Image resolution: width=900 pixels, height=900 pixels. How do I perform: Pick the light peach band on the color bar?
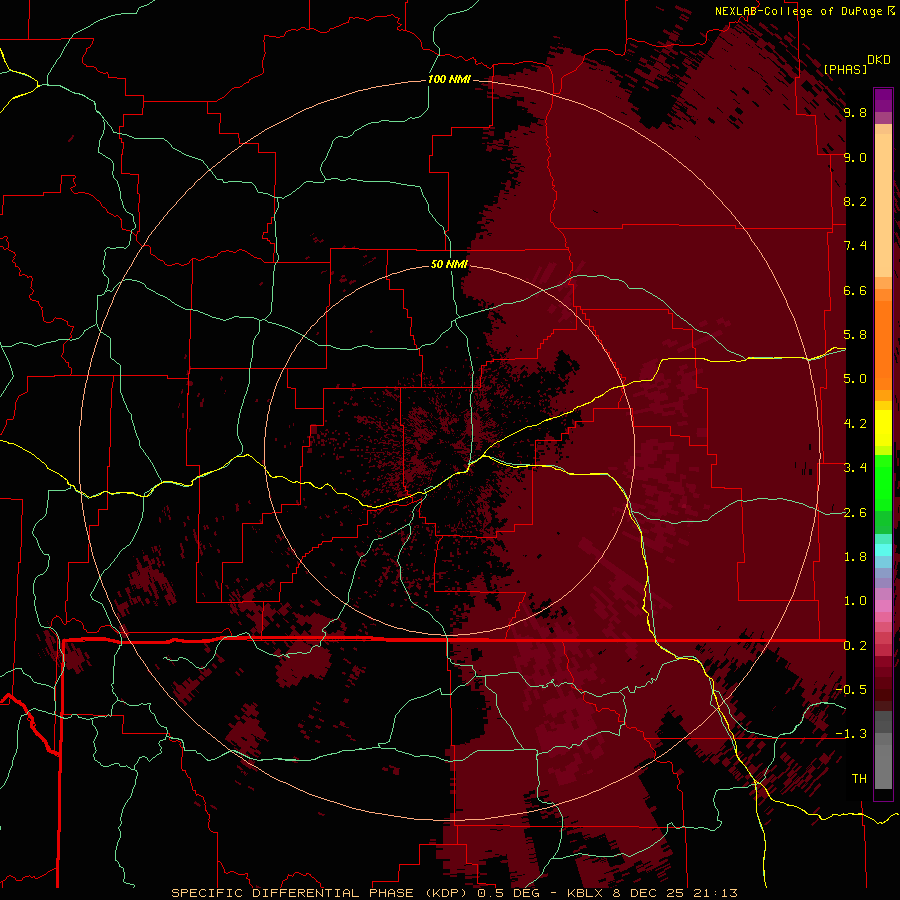pyautogui.click(x=883, y=207)
